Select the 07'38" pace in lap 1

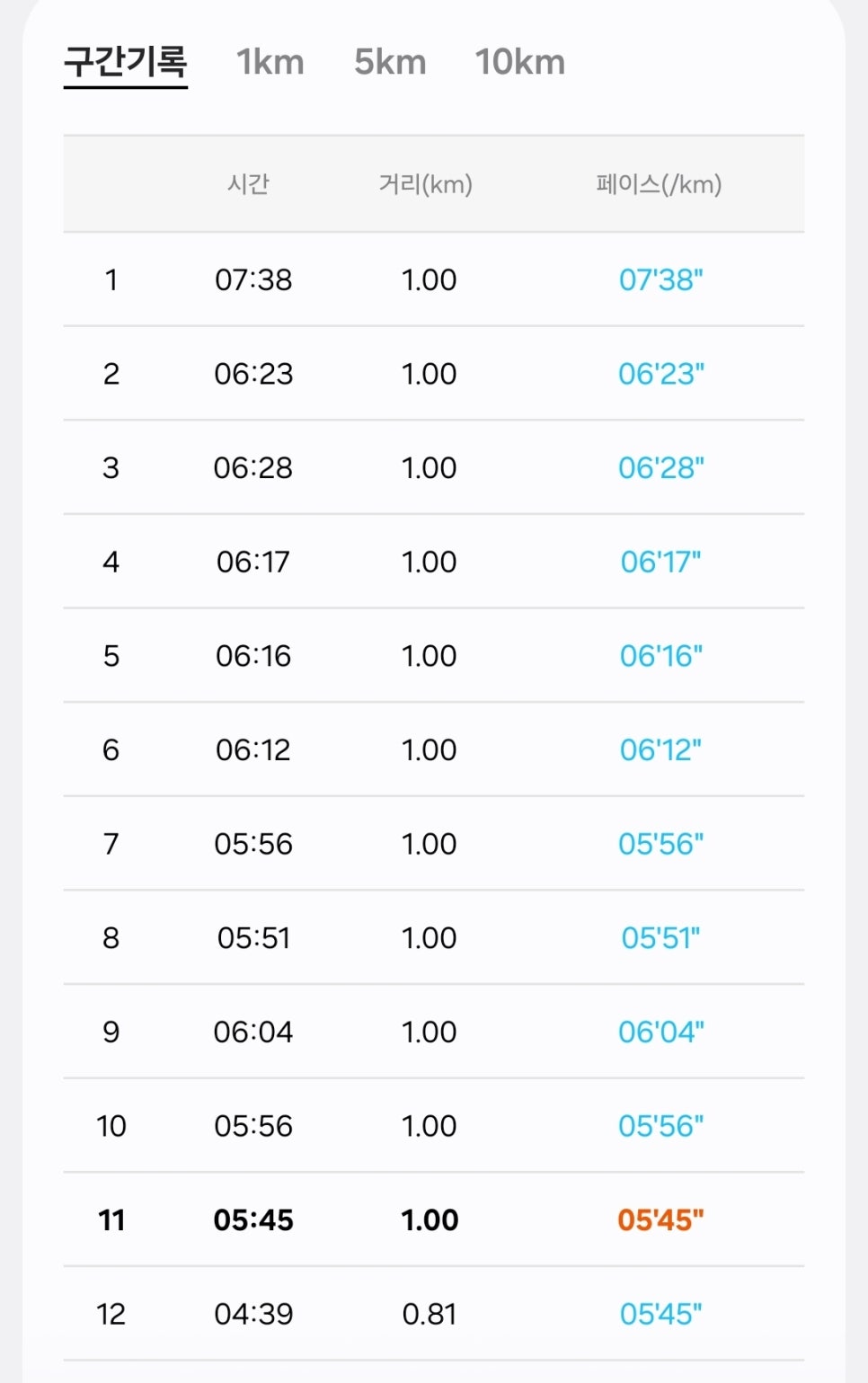click(x=660, y=279)
